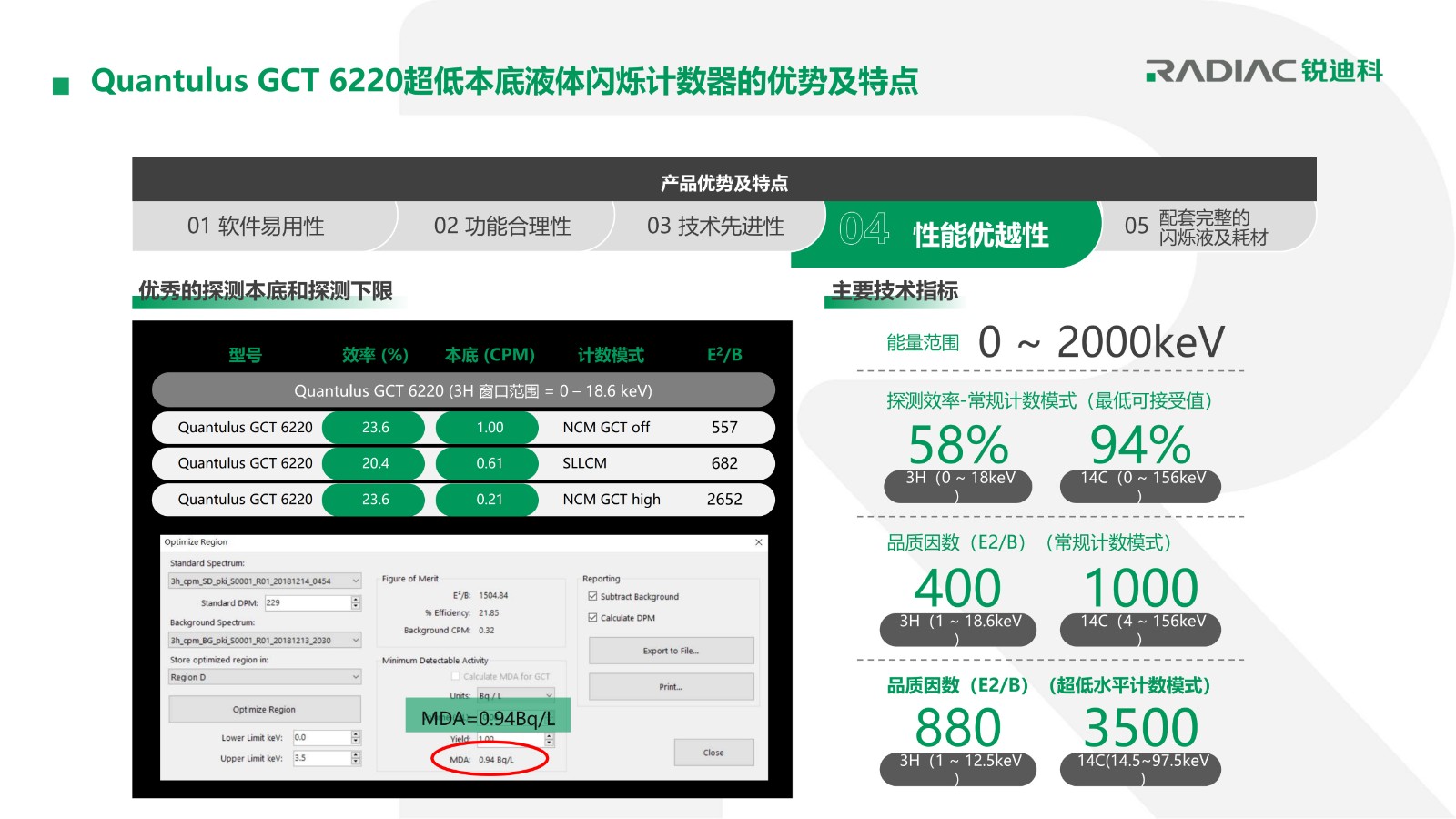Click the NCM GCT high count mode cell

(x=612, y=500)
